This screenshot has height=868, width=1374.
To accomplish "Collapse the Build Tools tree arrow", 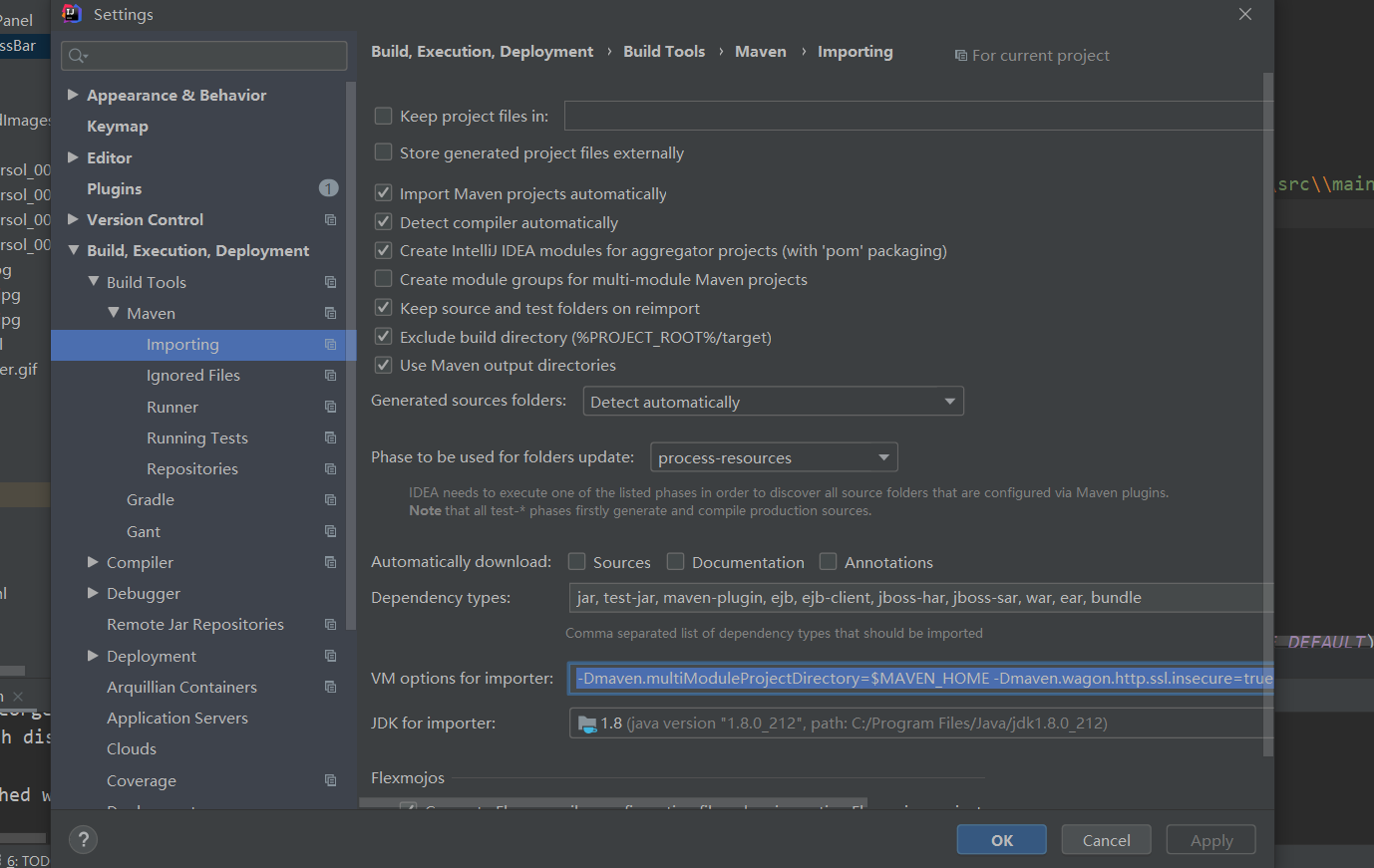I will tap(93, 282).
